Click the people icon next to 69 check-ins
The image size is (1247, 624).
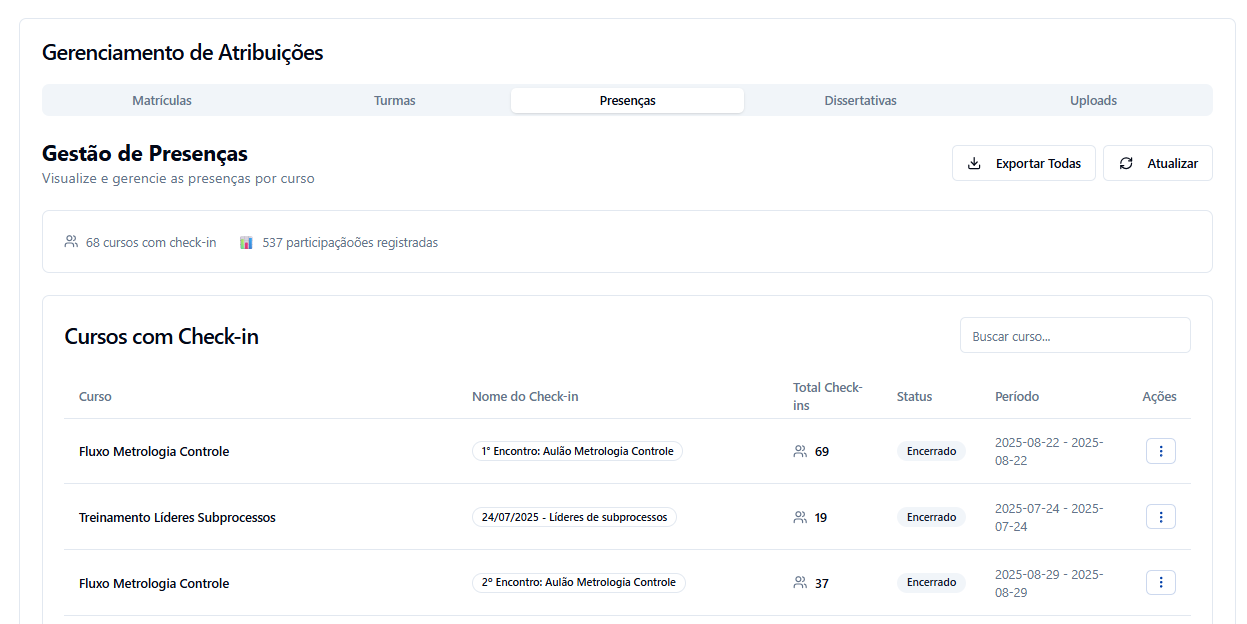(800, 451)
